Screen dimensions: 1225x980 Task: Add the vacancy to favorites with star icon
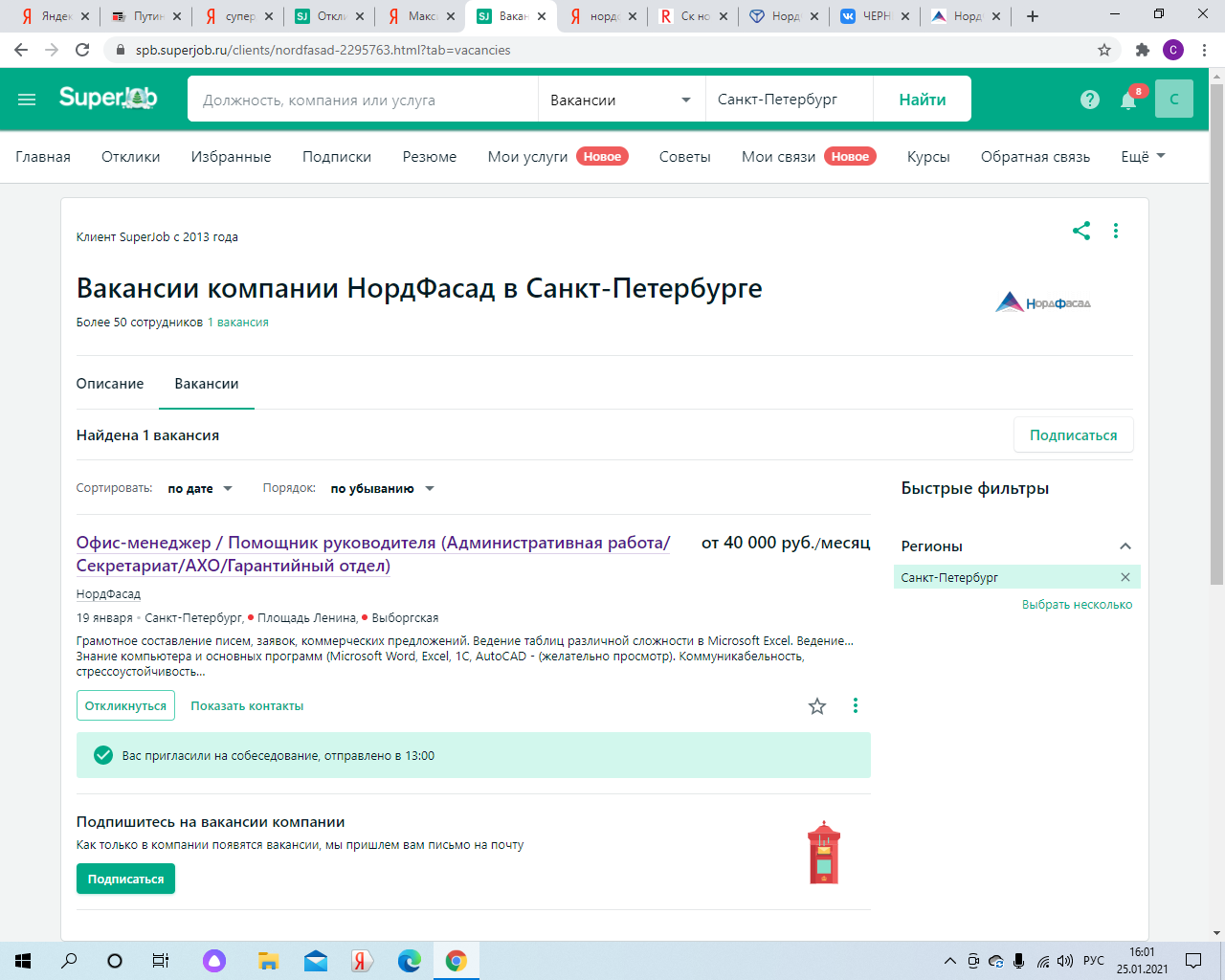pos(817,706)
